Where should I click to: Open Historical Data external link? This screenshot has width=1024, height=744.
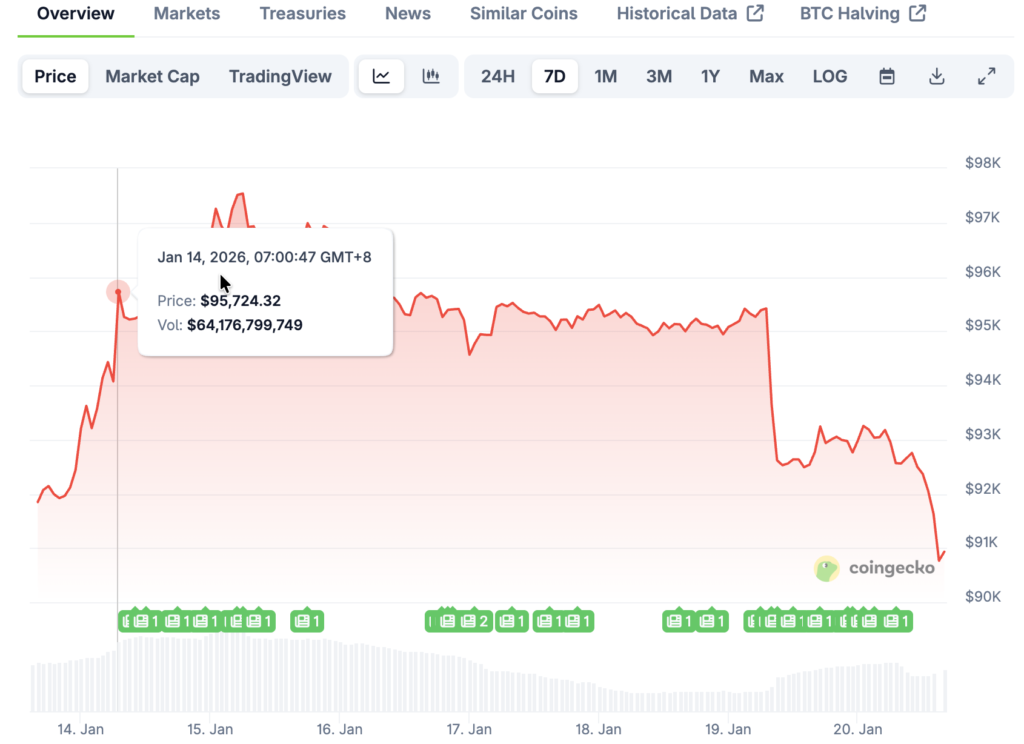point(690,14)
